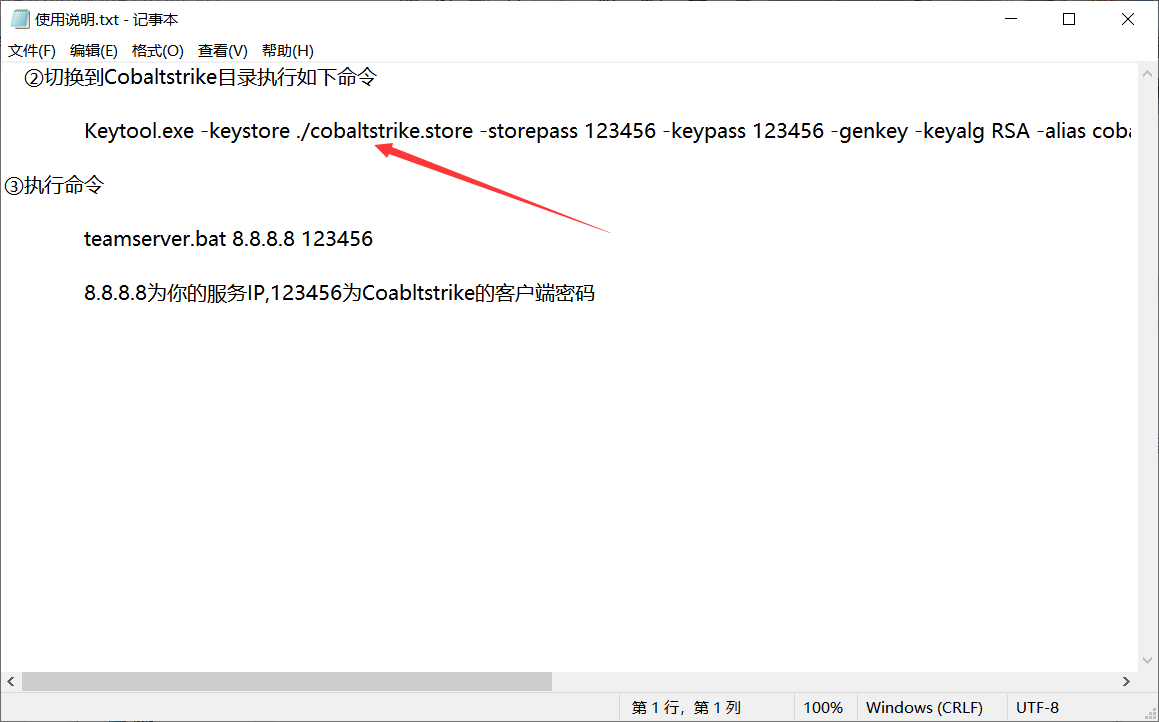This screenshot has width=1159, height=722.
Task: Open the 格式(O) menu
Action: click(158, 50)
